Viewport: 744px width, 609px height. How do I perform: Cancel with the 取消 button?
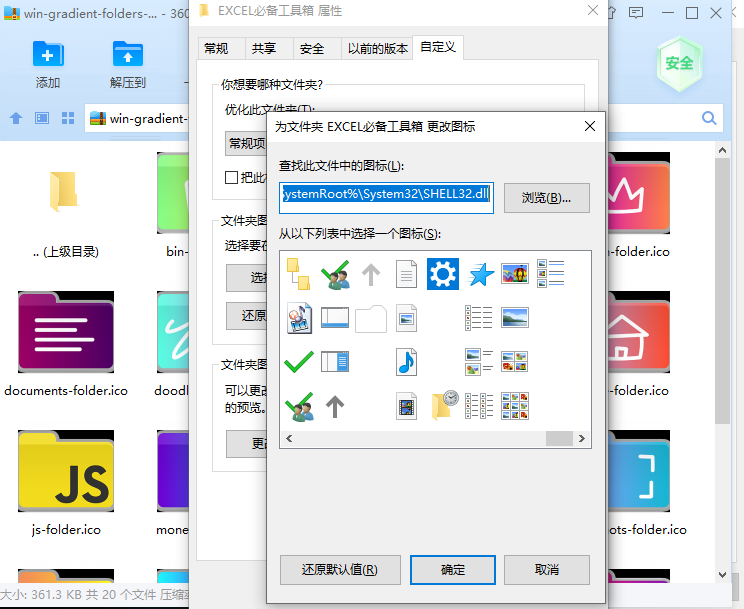(547, 570)
